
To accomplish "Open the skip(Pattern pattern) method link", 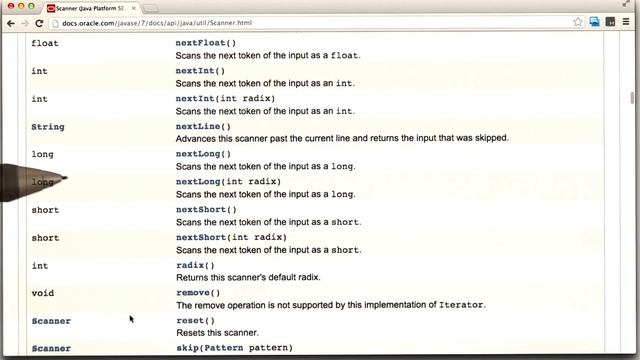I will point(235,348).
